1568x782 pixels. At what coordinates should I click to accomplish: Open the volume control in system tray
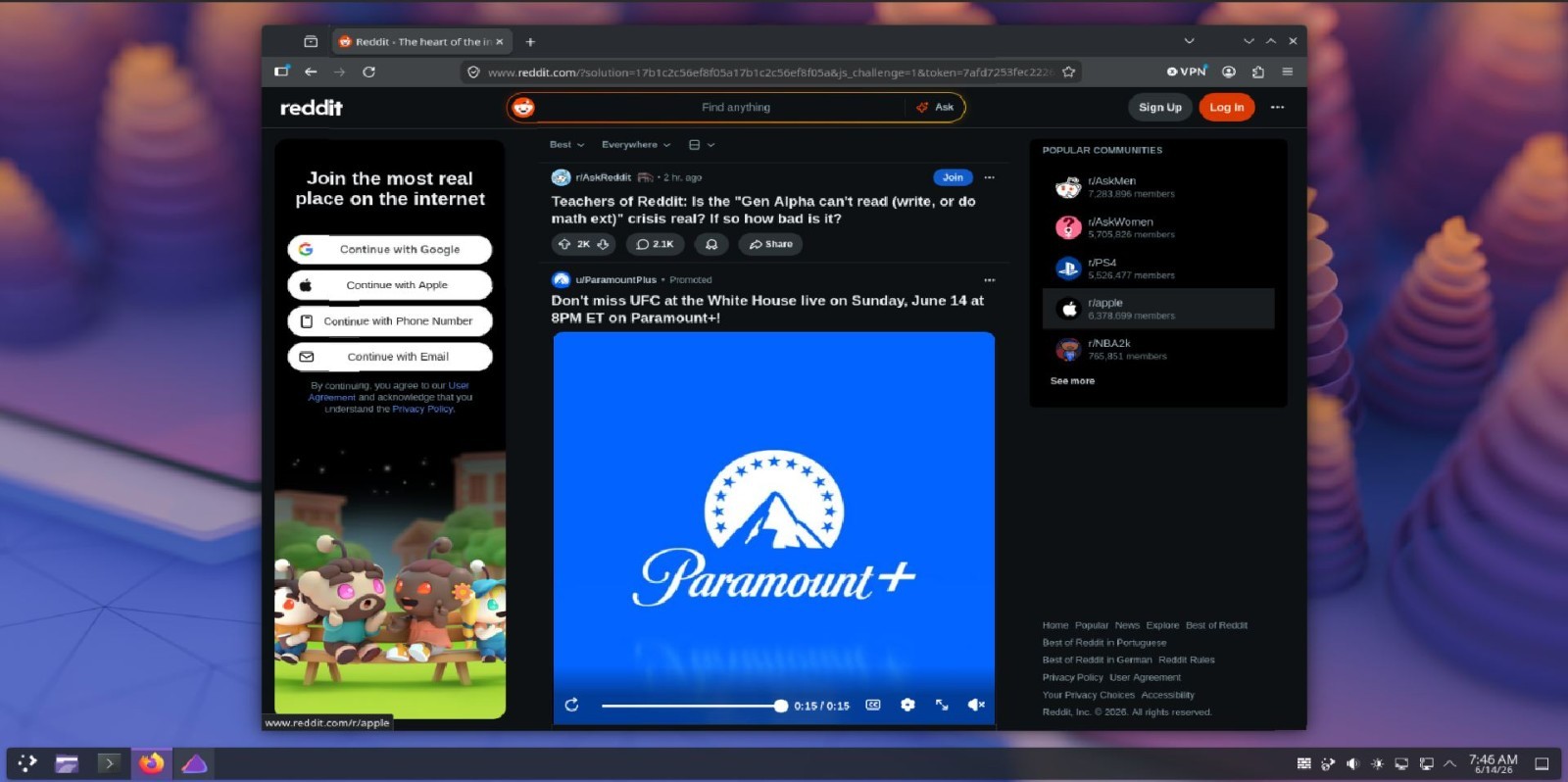point(1352,763)
